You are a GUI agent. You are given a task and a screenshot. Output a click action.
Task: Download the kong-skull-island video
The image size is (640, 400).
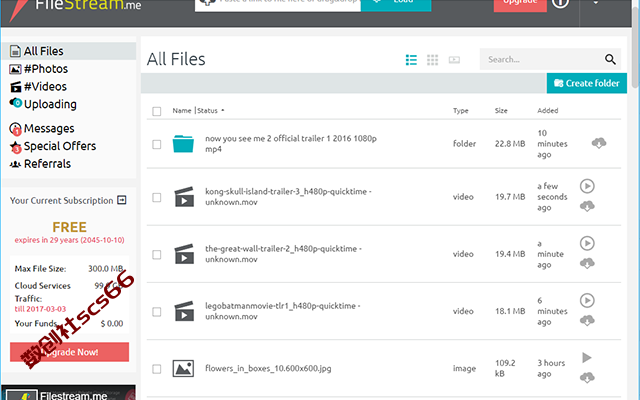587,206
